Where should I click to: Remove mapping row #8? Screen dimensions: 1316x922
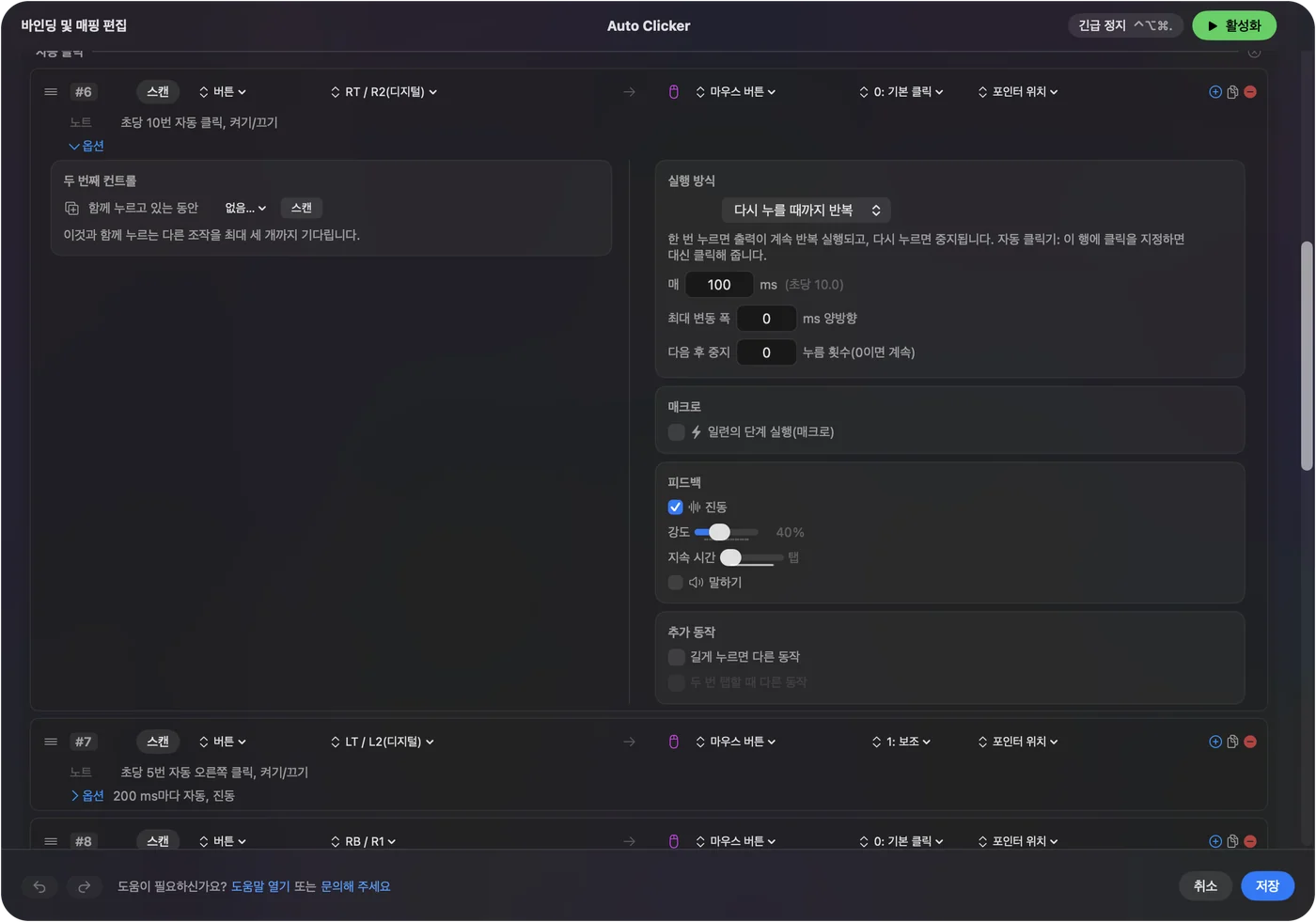(x=1250, y=841)
